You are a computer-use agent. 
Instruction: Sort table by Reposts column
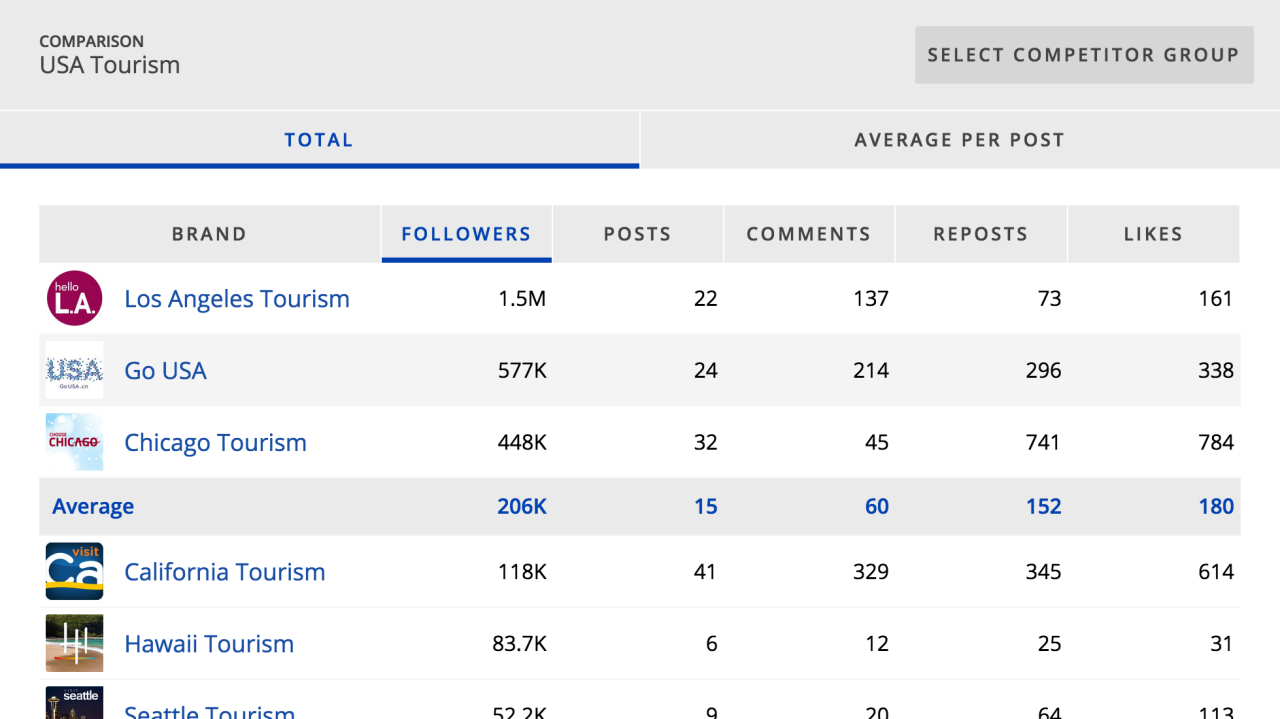tap(980, 234)
